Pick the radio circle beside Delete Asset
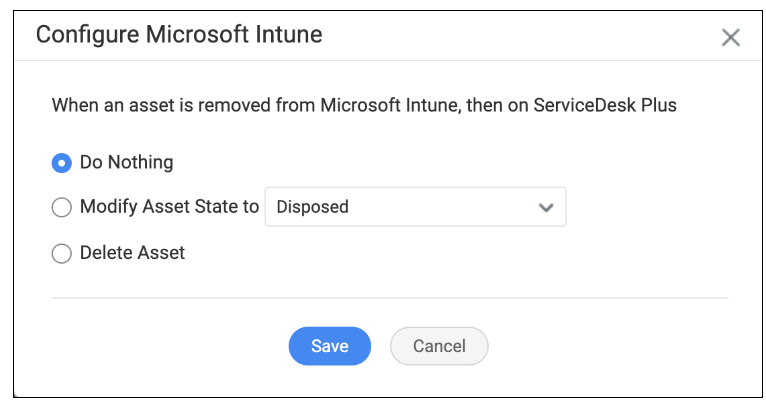 point(62,253)
